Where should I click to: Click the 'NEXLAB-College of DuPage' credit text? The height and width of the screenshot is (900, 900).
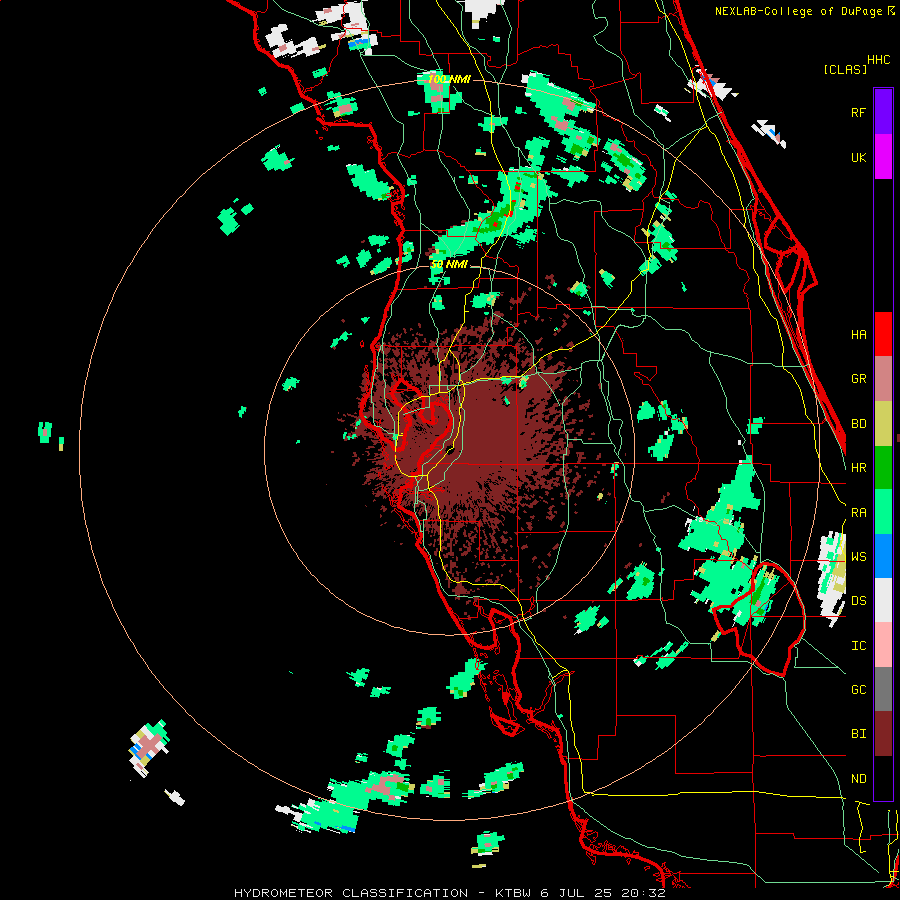pyautogui.click(x=798, y=11)
